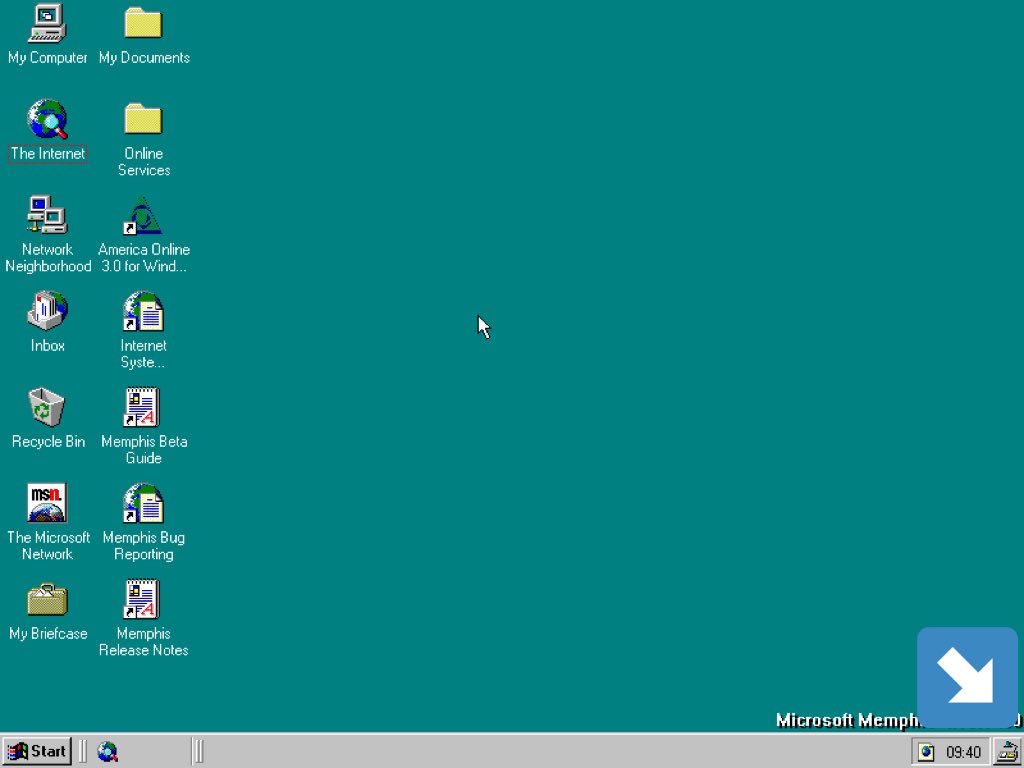The image size is (1024, 768).
Task: Launch The Internet browser
Action: [47, 120]
